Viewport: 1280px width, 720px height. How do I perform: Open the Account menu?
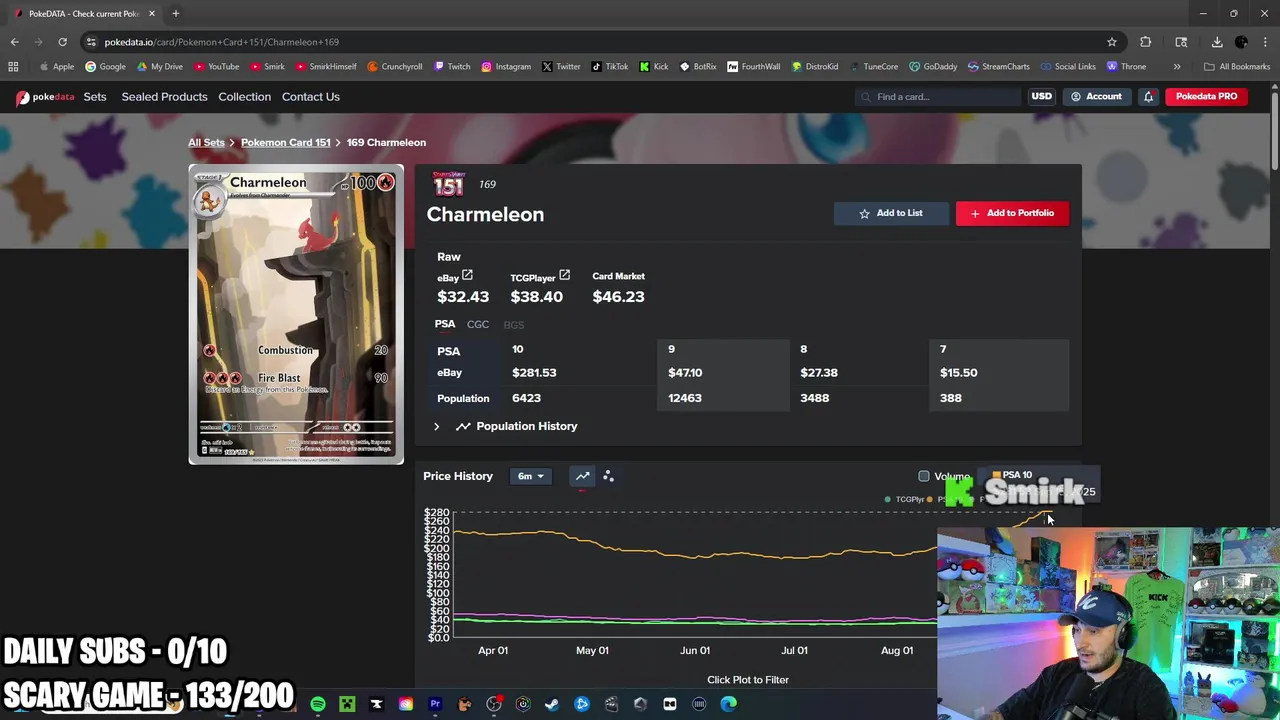pyautogui.click(x=1096, y=97)
